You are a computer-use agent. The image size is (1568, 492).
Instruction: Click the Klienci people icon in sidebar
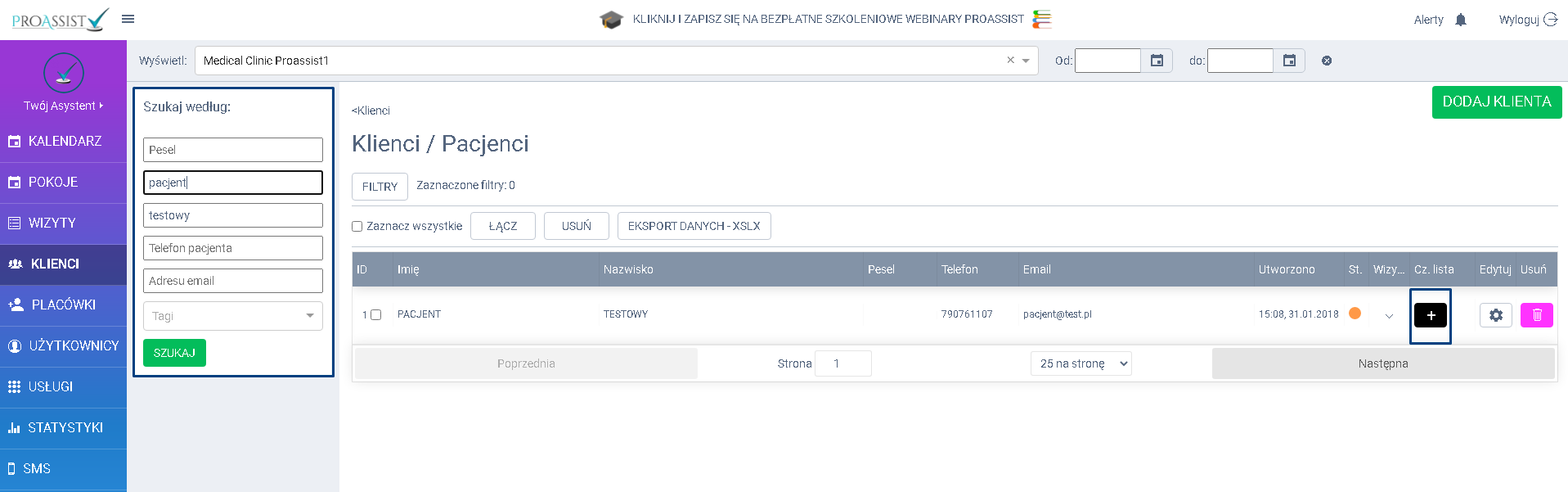pos(16,264)
